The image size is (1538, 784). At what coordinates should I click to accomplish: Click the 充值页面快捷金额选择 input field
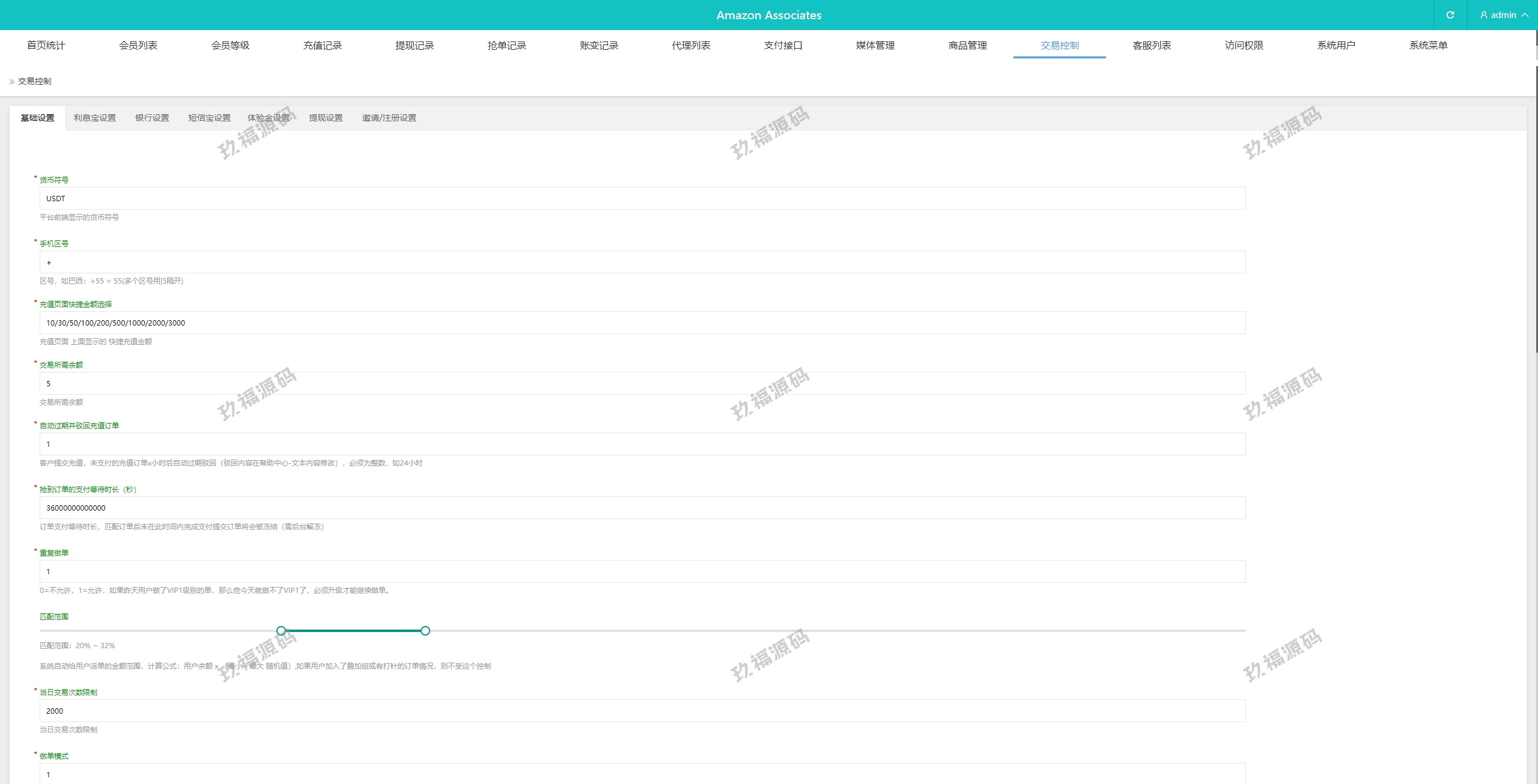tap(642, 323)
